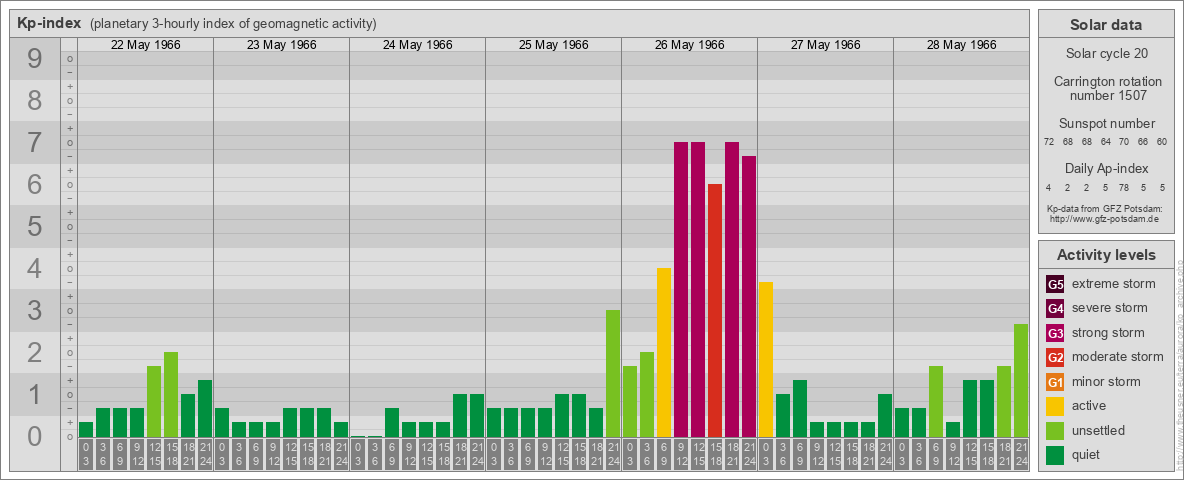Click the Kp scale number 9
The width and height of the screenshot is (1184, 480).
(35, 59)
